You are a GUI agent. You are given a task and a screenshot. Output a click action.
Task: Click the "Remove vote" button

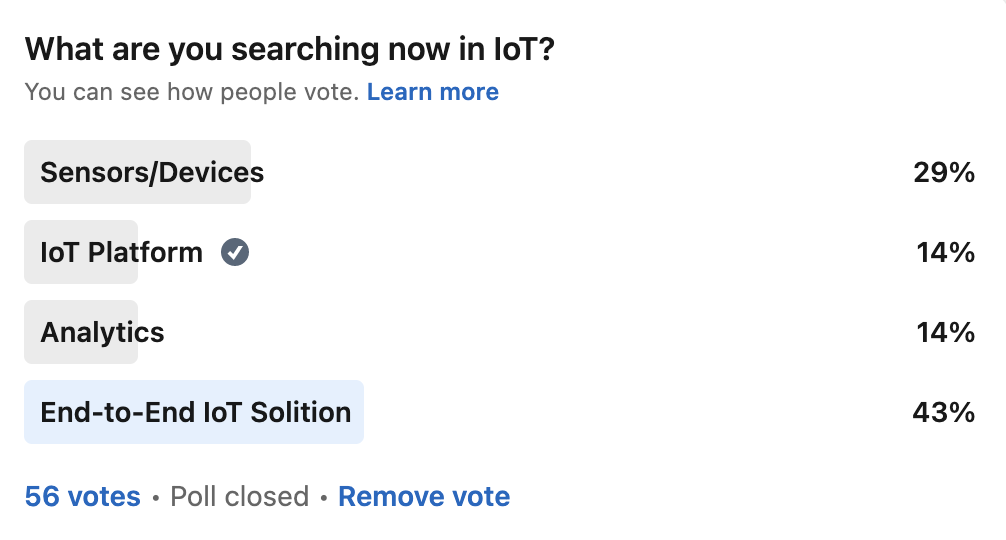[424, 496]
